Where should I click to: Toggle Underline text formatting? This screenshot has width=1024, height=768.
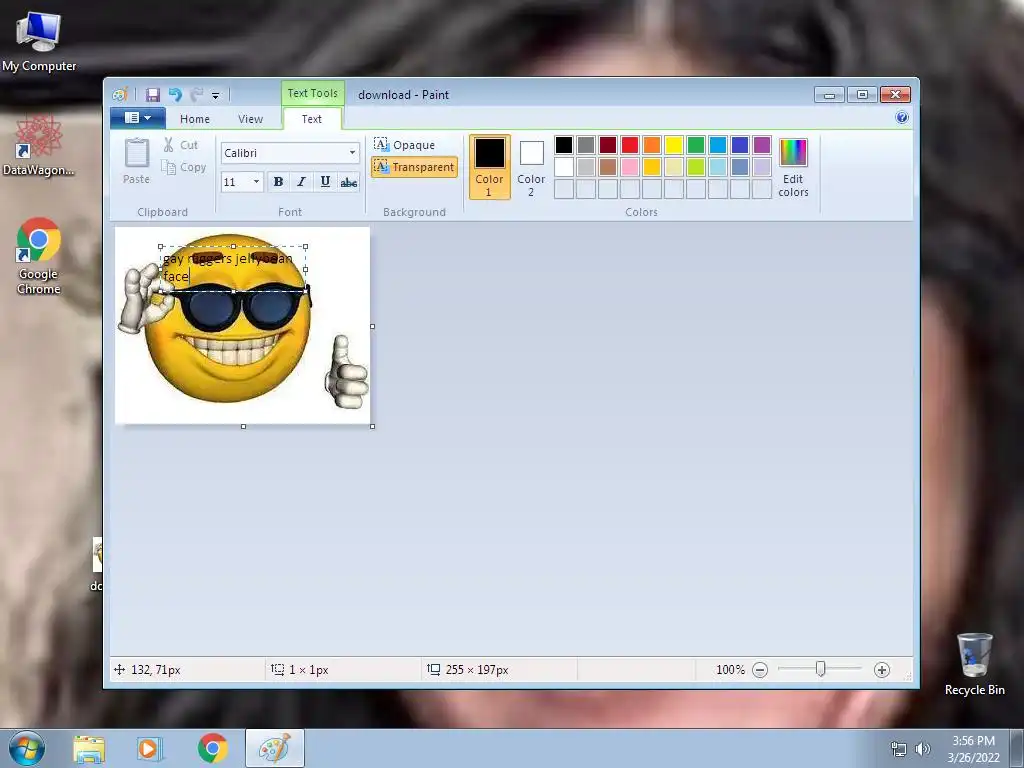[325, 182]
